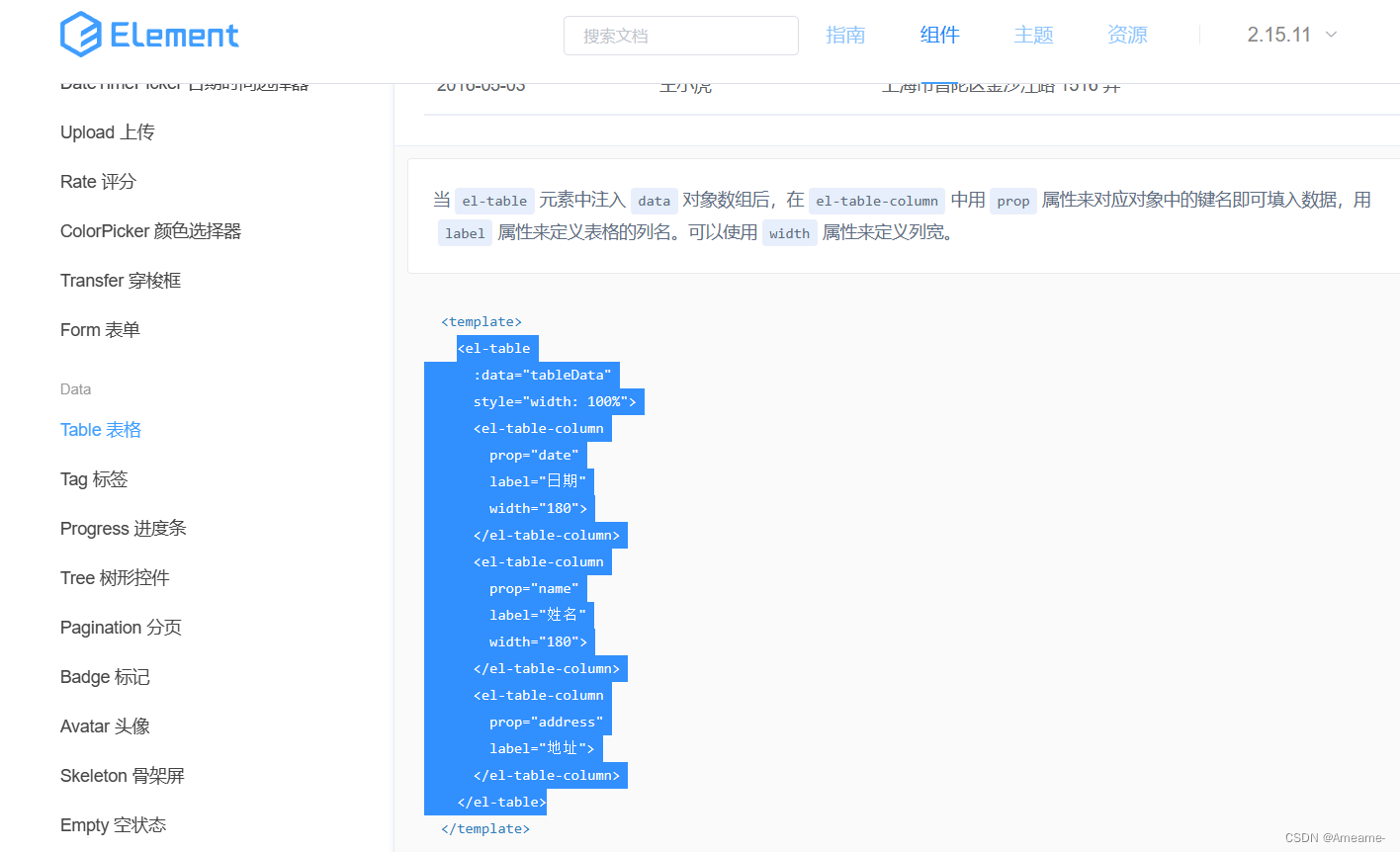Click the el-table inline code tag
This screenshot has width=1400, height=852.
(x=494, y=201)
